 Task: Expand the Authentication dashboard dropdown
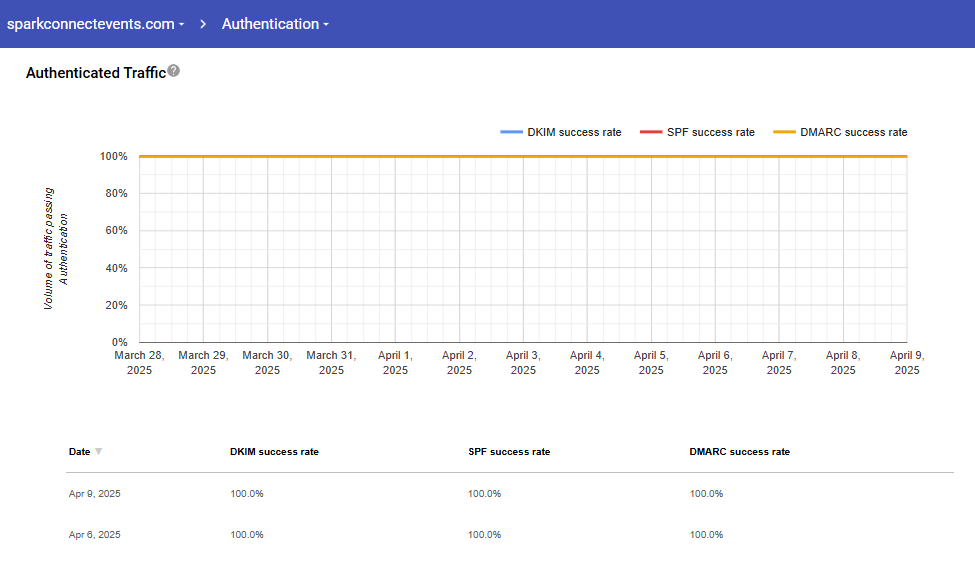click(275, 24)
